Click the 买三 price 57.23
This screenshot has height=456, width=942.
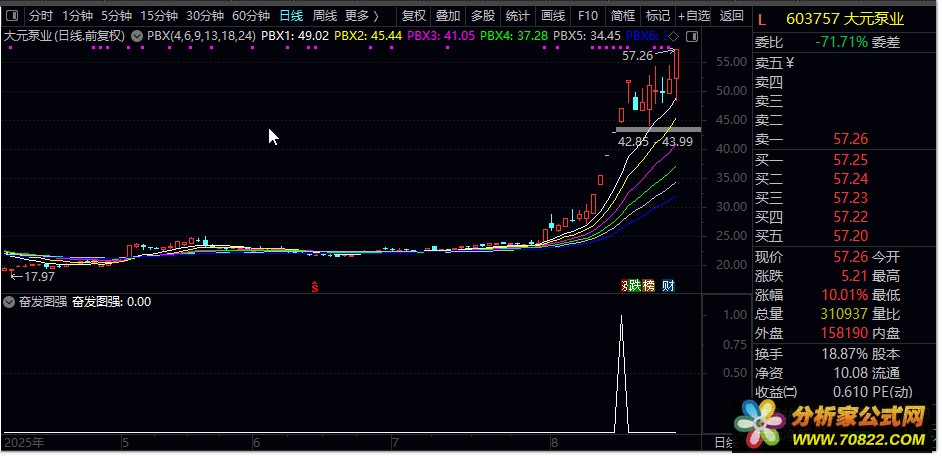pos(851,198)
